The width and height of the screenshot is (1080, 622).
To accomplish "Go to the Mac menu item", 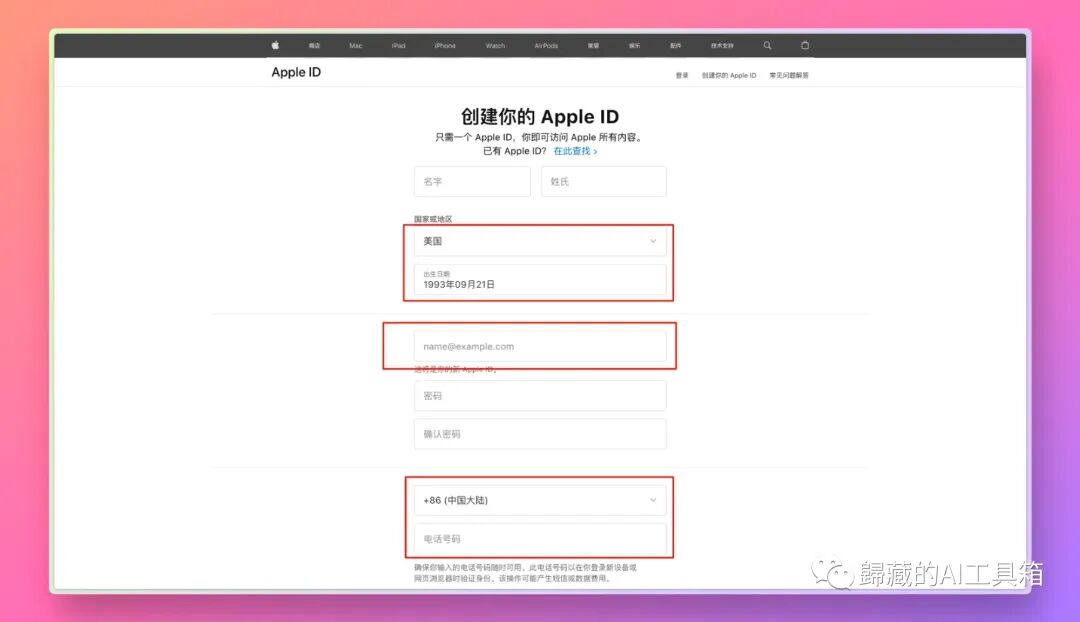I will click(x=355, y=45).
